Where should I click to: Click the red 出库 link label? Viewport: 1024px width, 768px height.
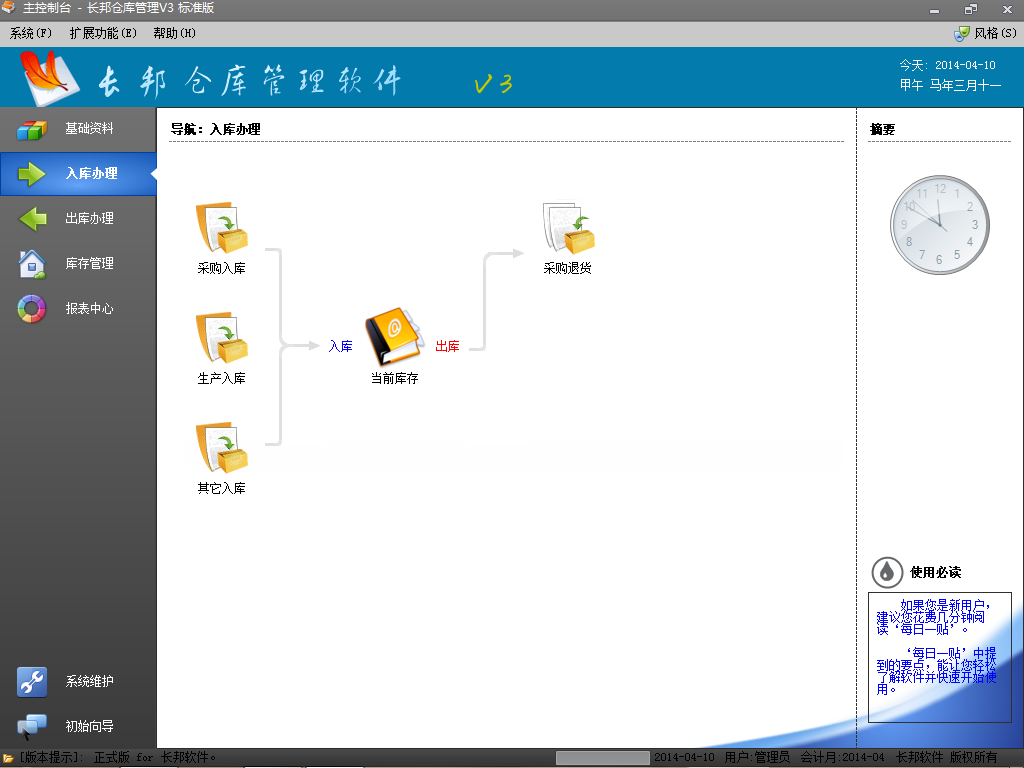pyautogui.click(x=447, y=346)
